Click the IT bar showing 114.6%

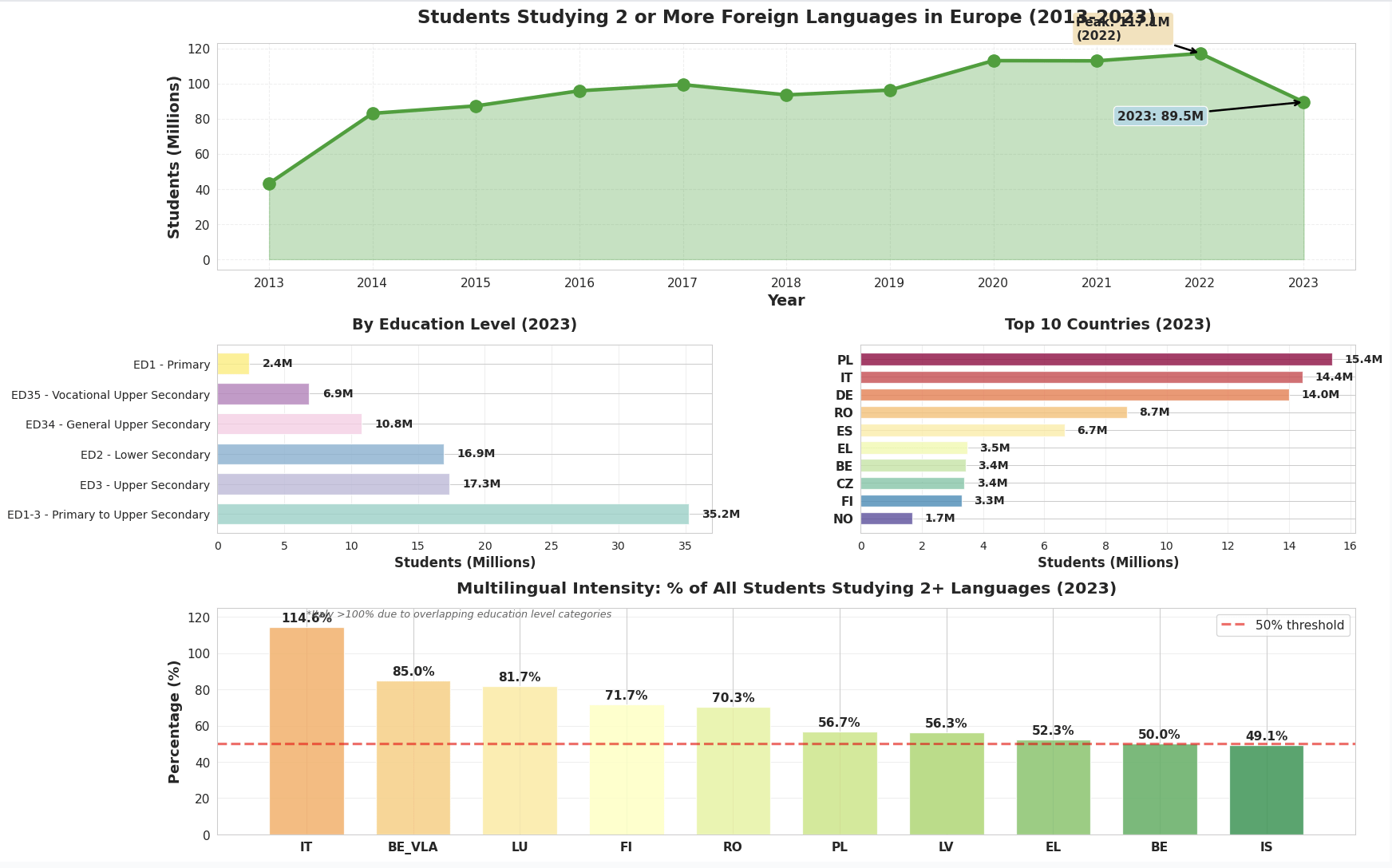pos(306,731)
